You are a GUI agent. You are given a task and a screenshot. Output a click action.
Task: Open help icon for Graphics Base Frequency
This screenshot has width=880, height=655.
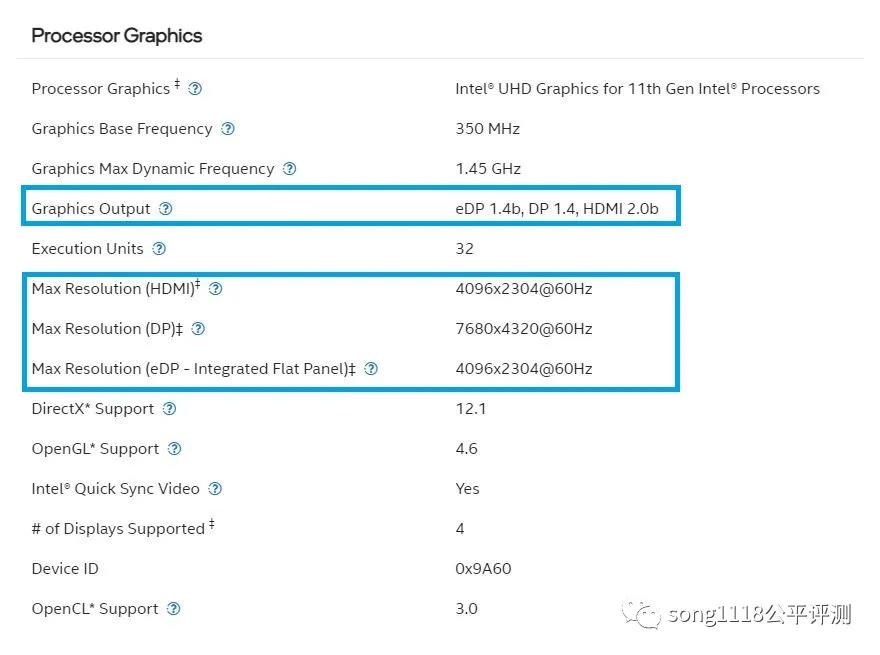[228, 129]
